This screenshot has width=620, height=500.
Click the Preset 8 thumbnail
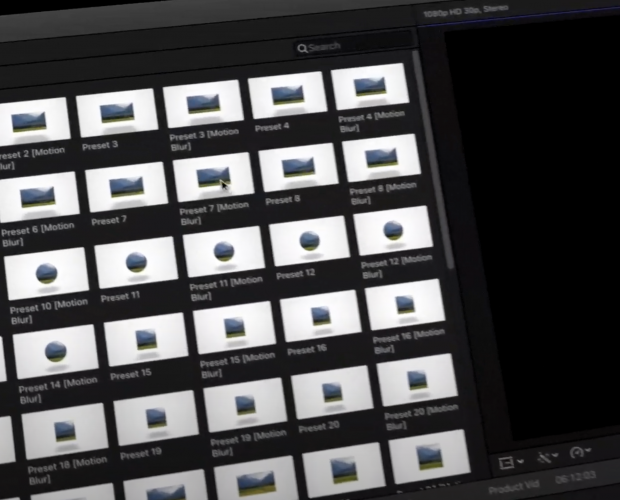299,167
